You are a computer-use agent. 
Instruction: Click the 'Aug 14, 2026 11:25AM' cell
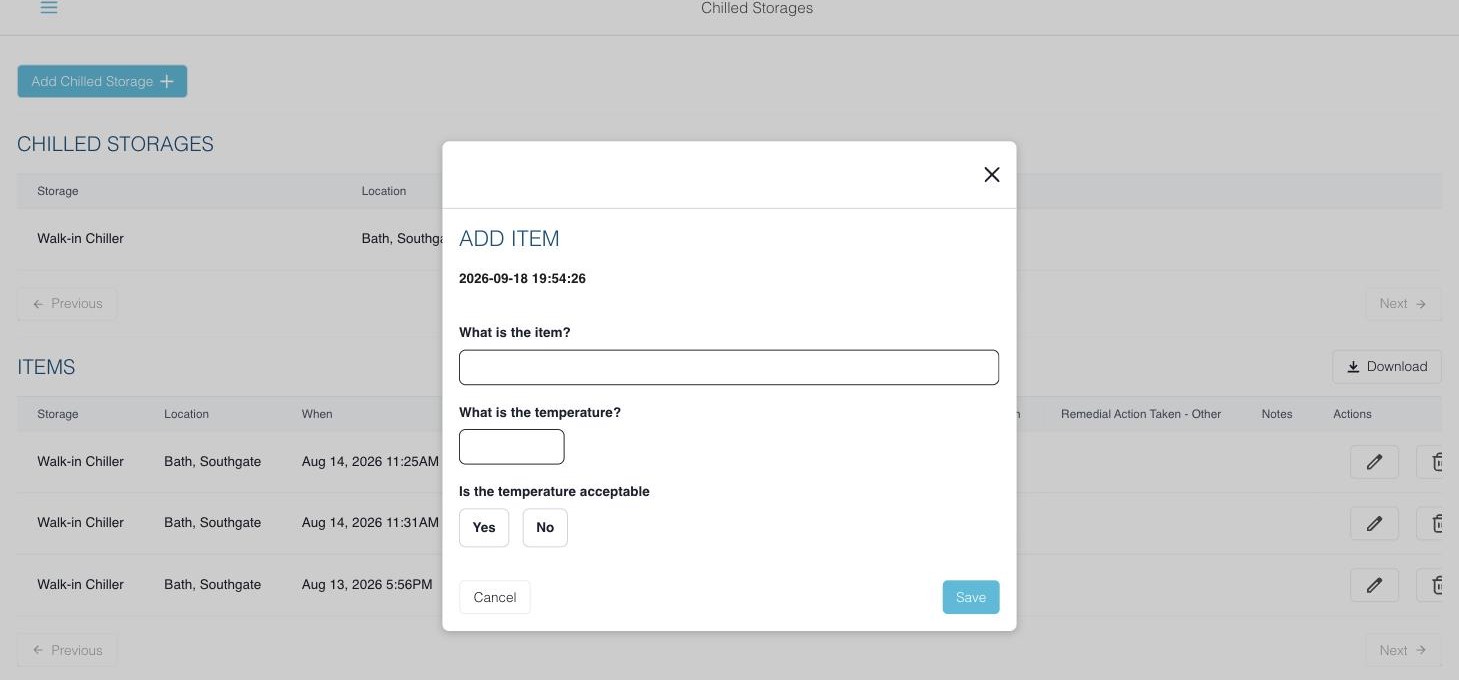370,461
